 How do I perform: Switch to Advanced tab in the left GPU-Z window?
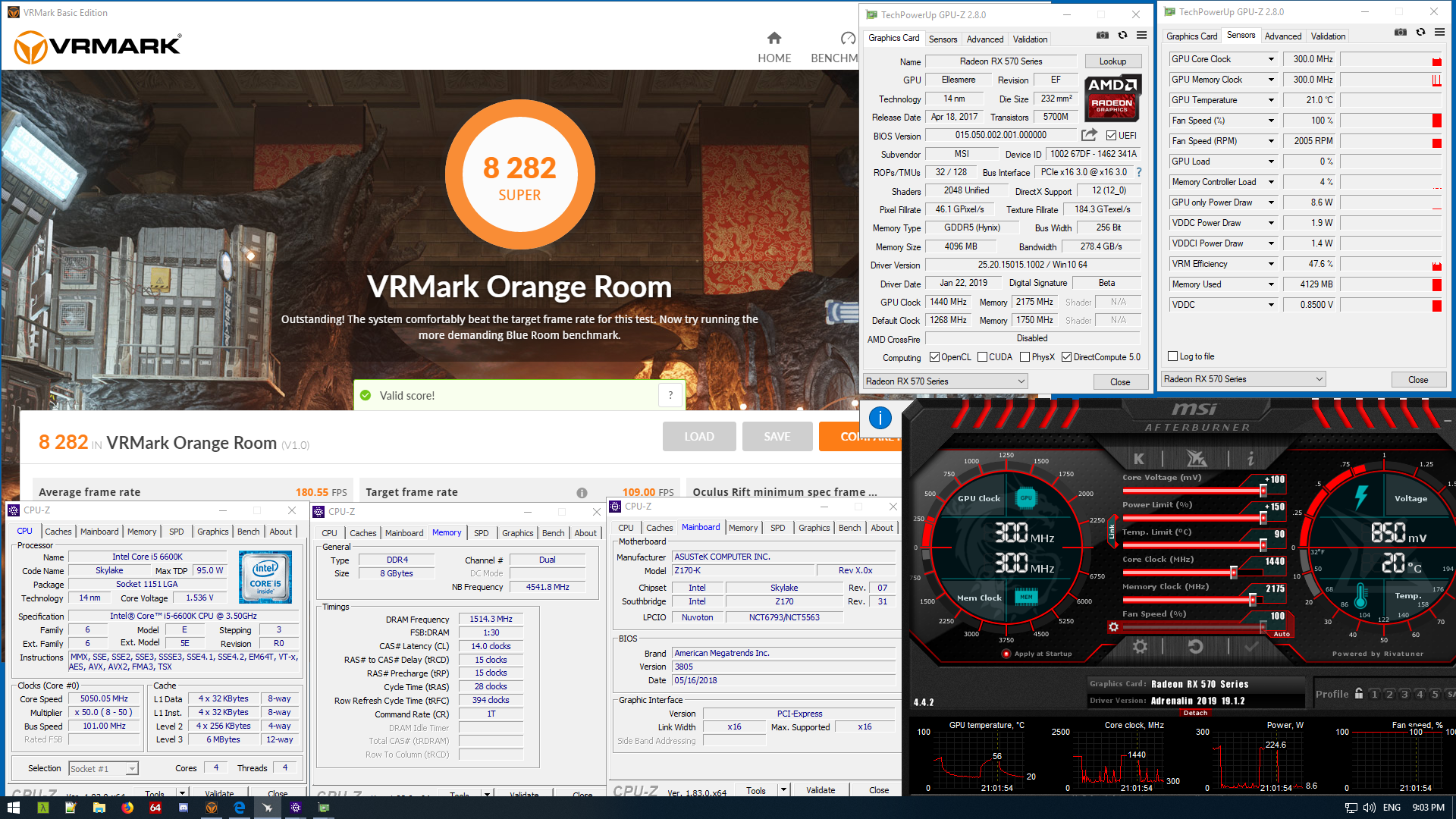pos(985,39)
